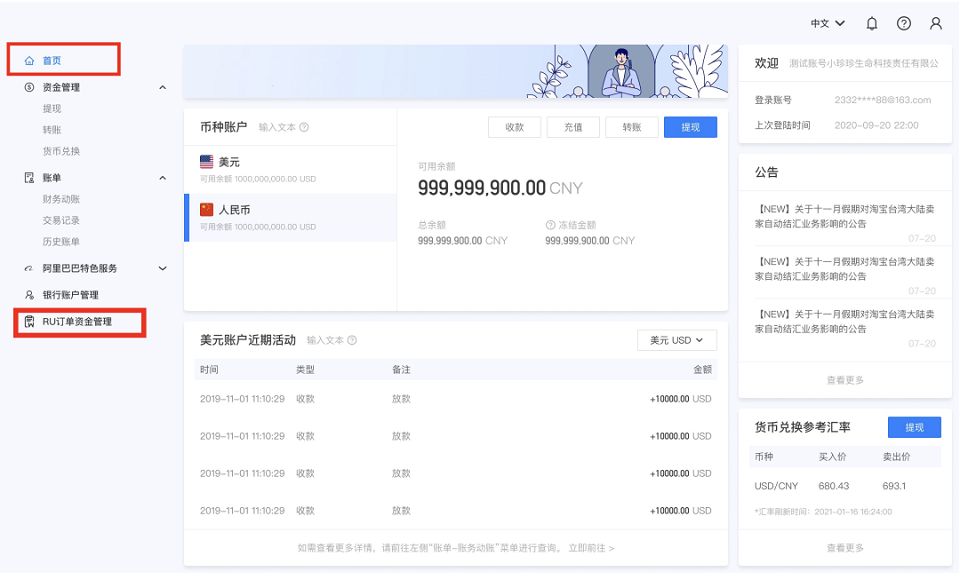The width and height of the screenshot is (959, 573).
Task: Click the help icon beside 币种账户
Action: (x=304, y=127)
